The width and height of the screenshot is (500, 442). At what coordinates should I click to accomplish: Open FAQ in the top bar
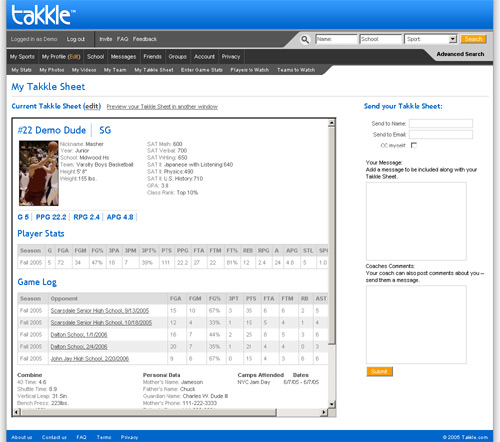[122, 39]
